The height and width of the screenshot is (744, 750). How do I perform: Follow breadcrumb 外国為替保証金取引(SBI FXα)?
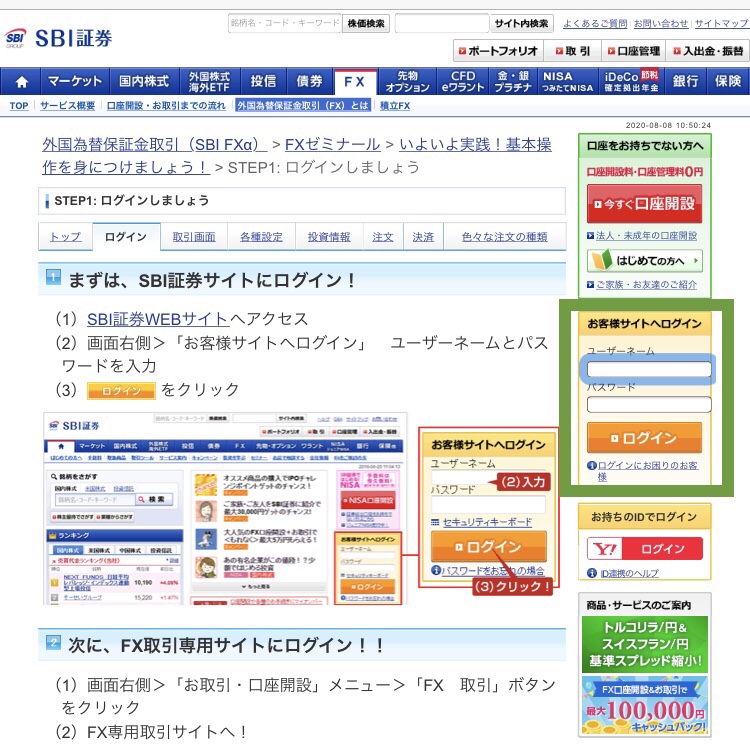[x=154, y=144]
